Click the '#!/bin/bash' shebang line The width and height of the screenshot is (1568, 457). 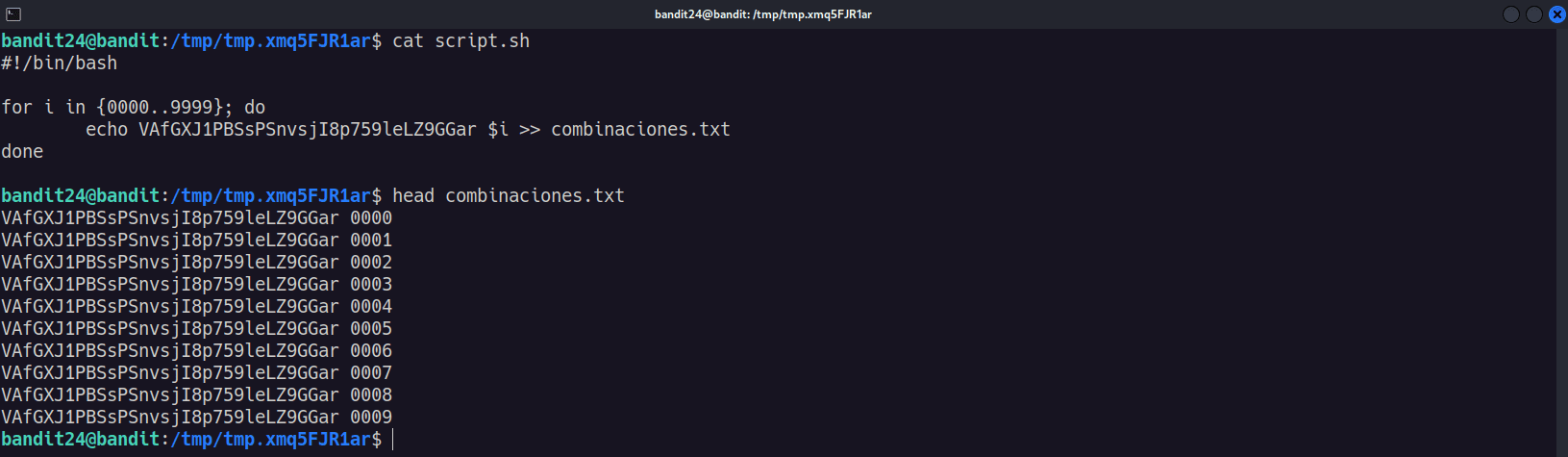60,63
